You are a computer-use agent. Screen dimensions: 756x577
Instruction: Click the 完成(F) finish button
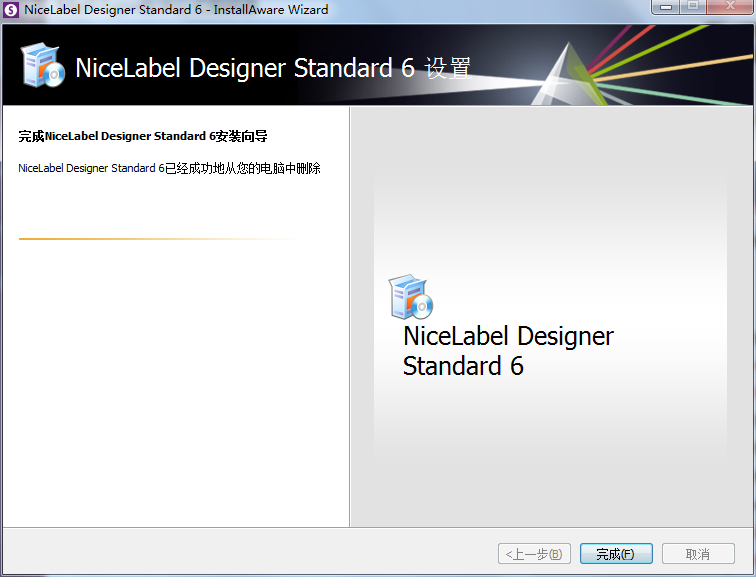(616, 554)
